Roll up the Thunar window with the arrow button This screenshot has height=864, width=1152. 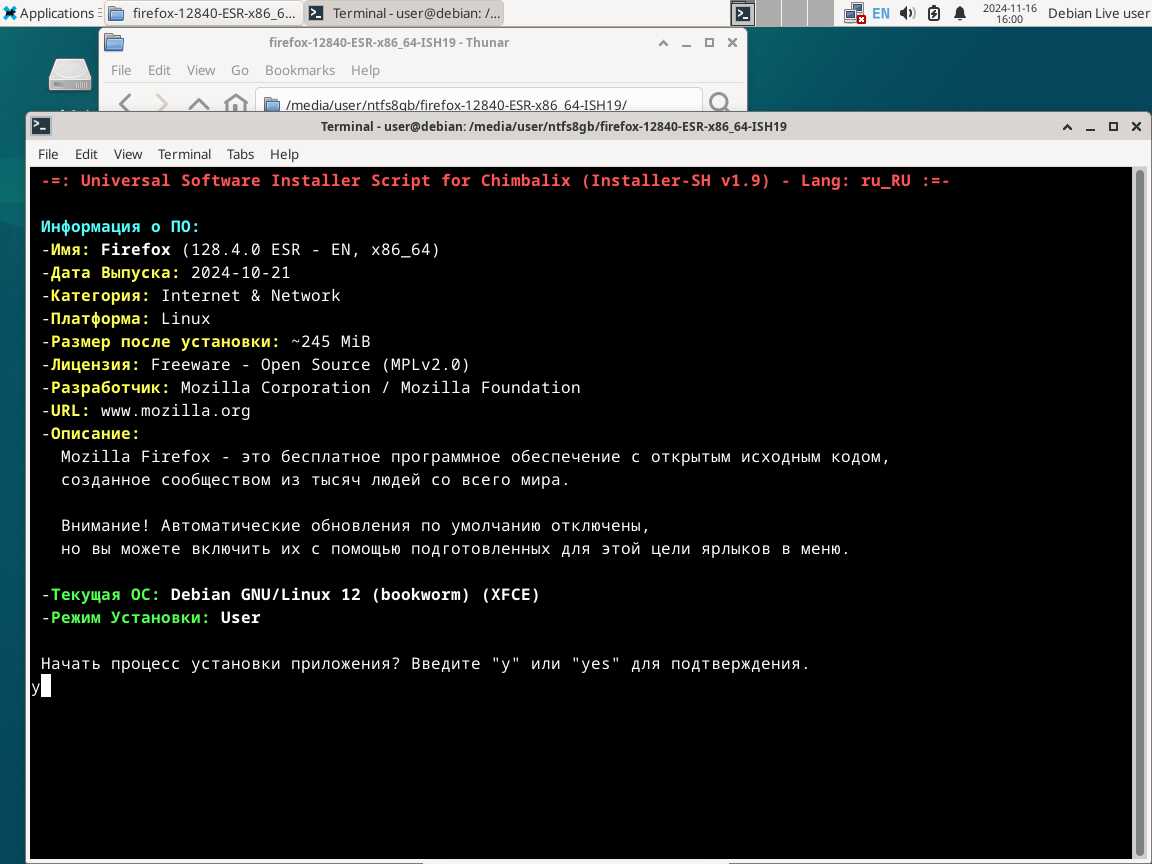coord(663,43)
